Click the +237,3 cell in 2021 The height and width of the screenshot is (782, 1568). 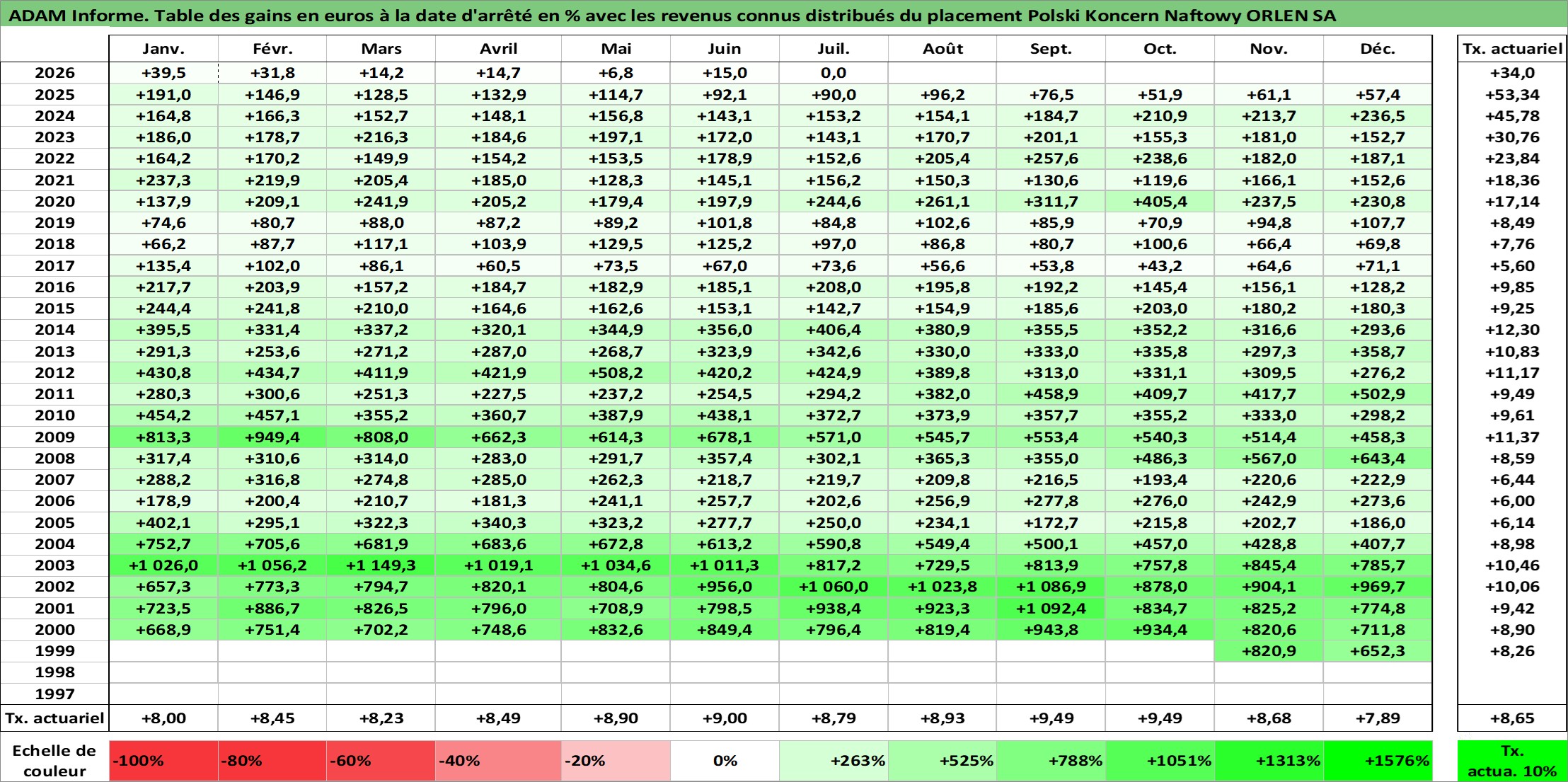click(x=163, y=180)
